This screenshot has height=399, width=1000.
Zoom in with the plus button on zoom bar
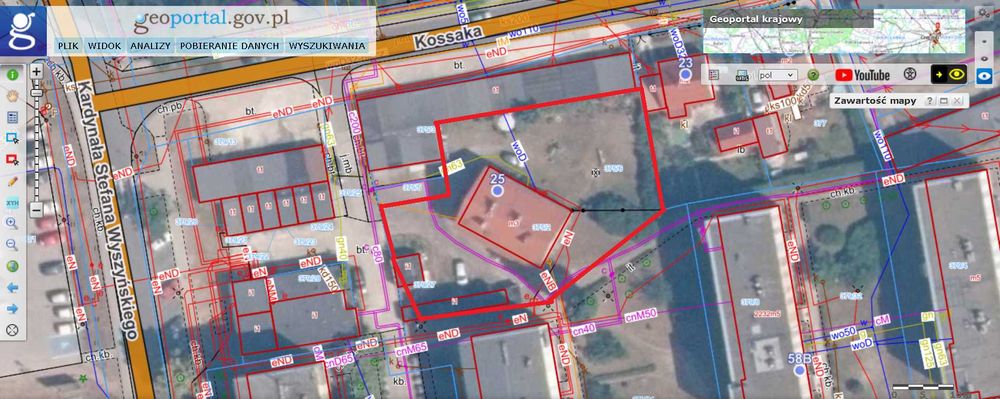tap(36, 71)
